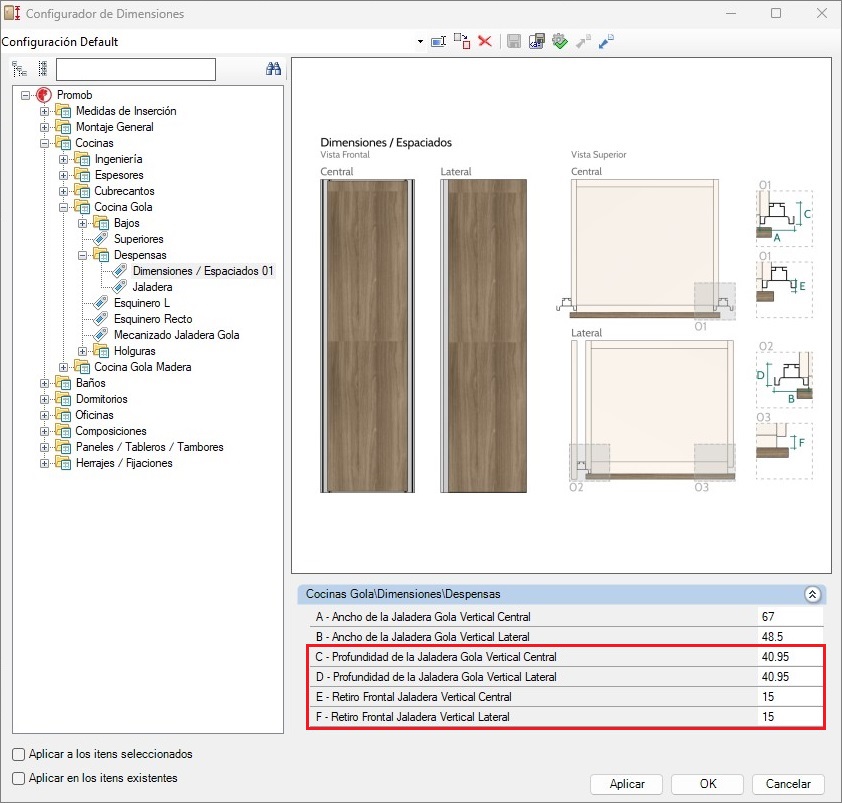Select Mecanizado Jaladera Gola tree item
This screenshot has height=803, width=842.
click(176, 335)
